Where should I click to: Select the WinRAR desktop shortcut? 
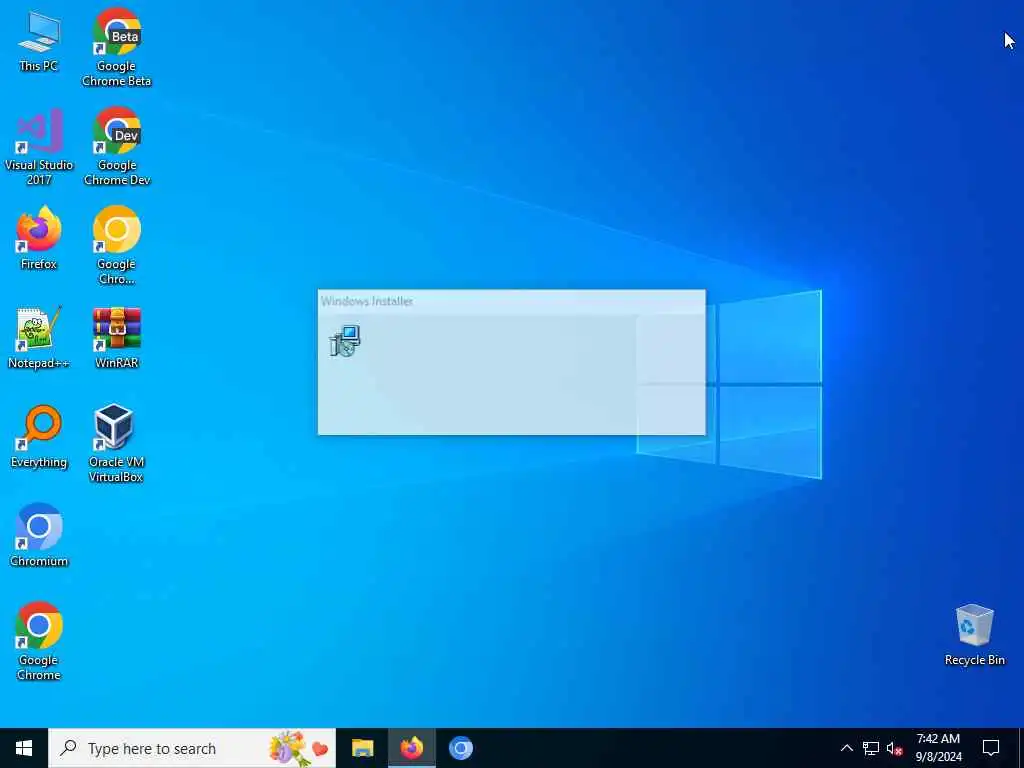(x=117, y=338)
